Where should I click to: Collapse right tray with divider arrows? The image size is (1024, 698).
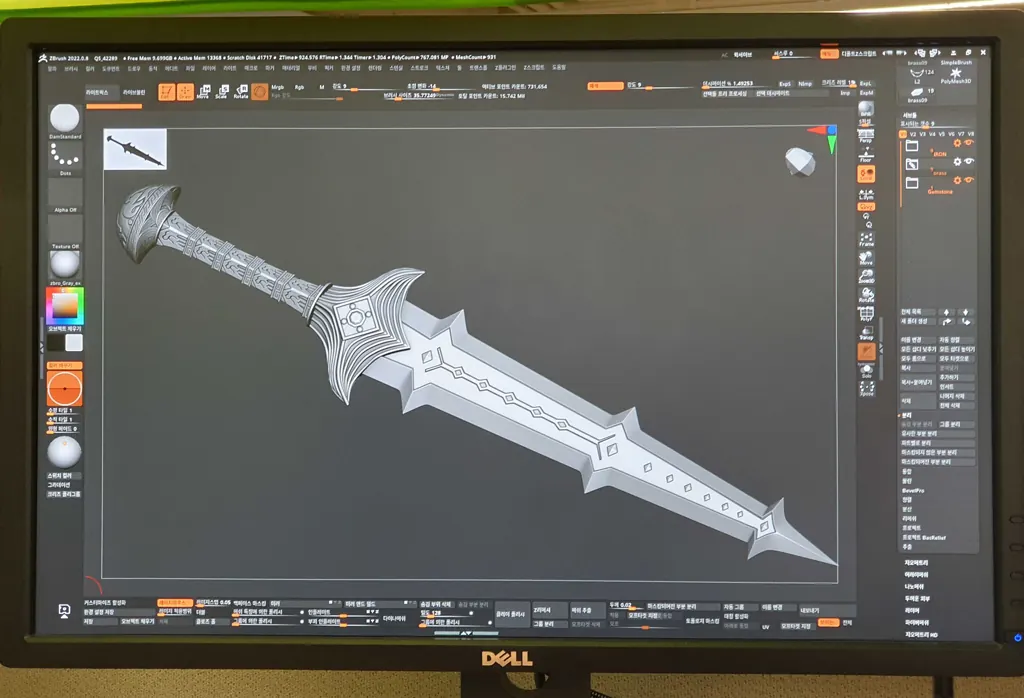coord(881,349)
